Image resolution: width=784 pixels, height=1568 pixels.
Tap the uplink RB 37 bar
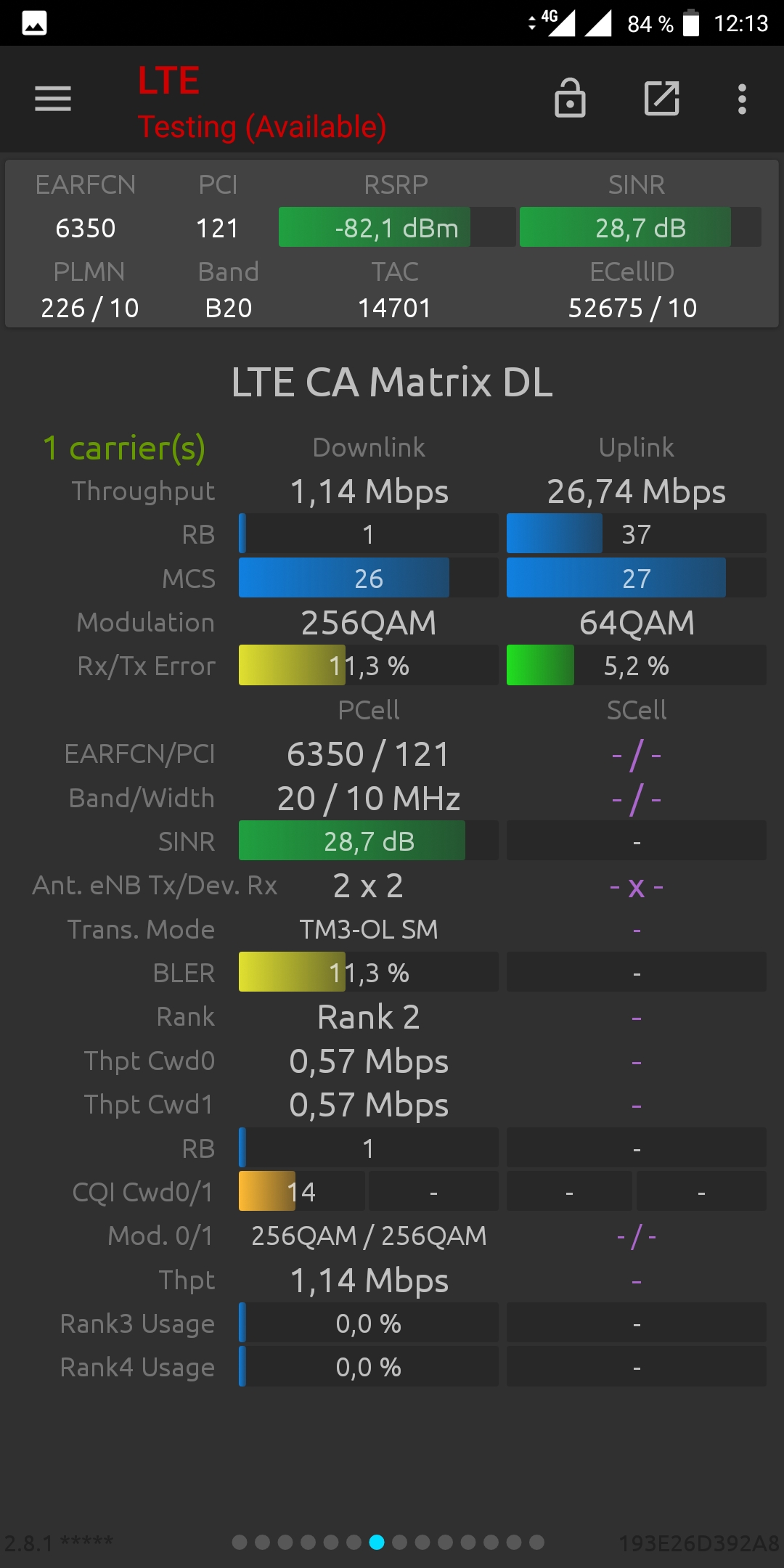636,534
